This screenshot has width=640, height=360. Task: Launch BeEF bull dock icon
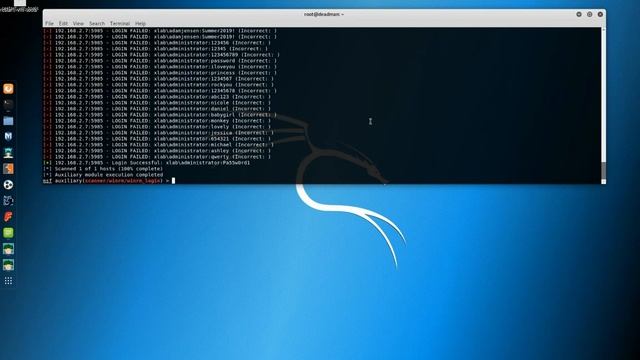pyautogui.click(x=8, y=200)
